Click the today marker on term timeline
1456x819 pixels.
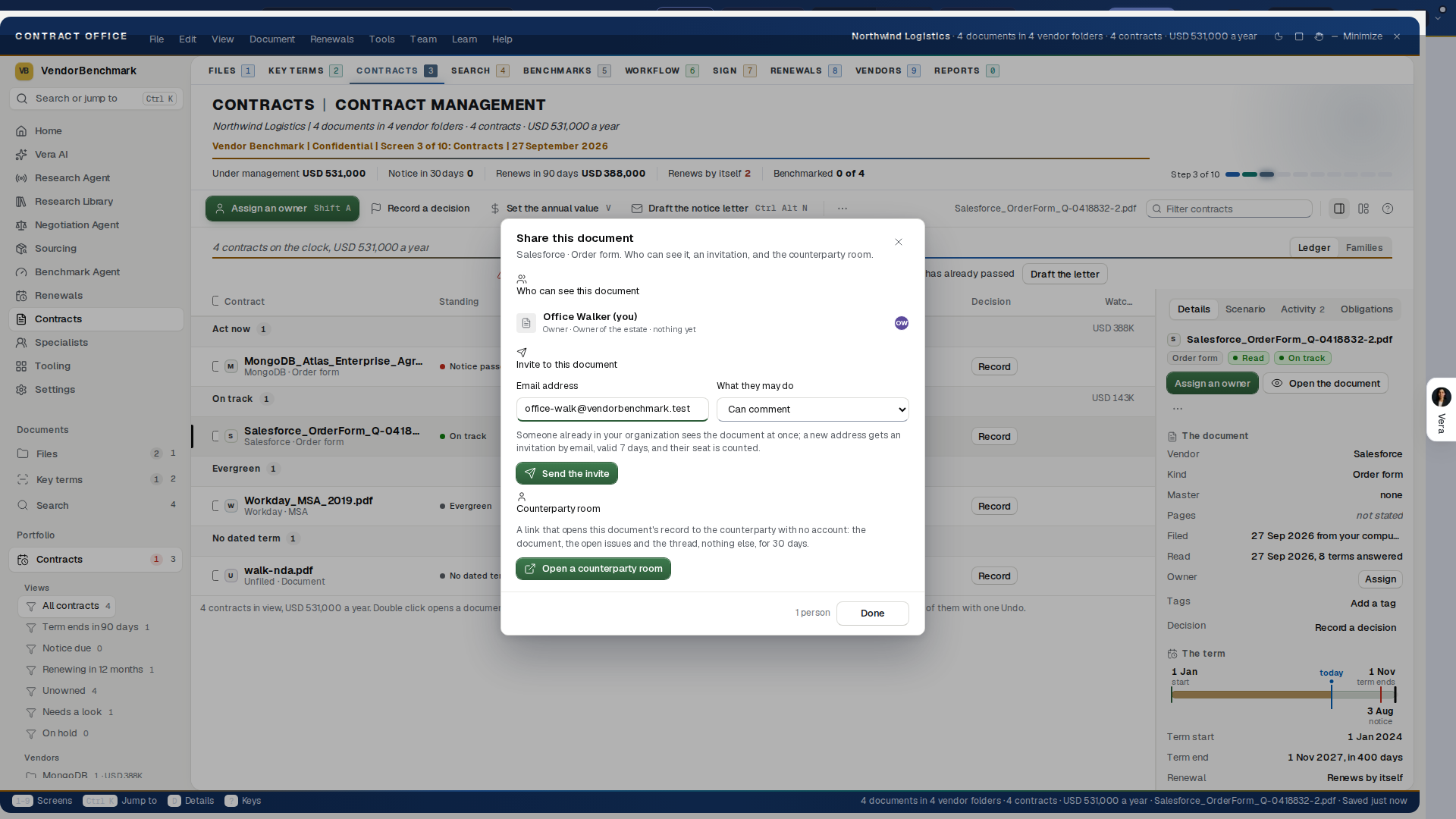[1331, 673]
